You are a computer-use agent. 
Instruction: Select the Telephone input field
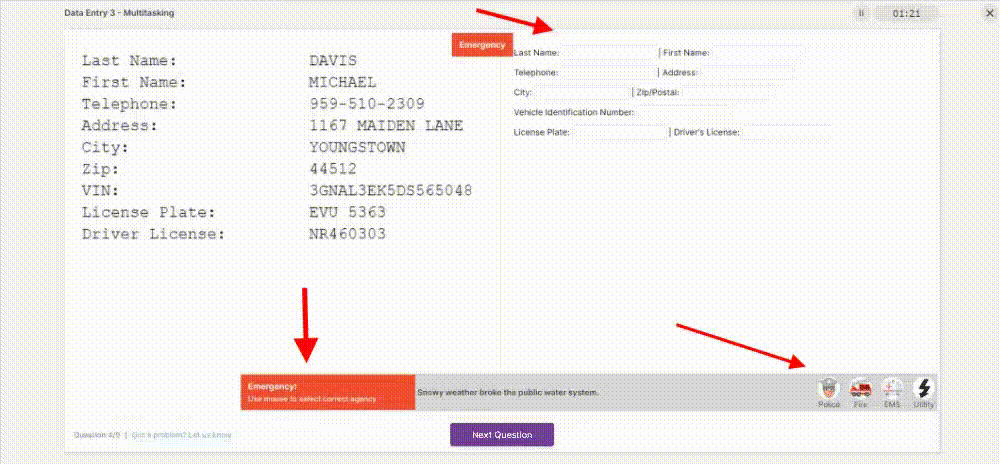[x=607, y=72]
